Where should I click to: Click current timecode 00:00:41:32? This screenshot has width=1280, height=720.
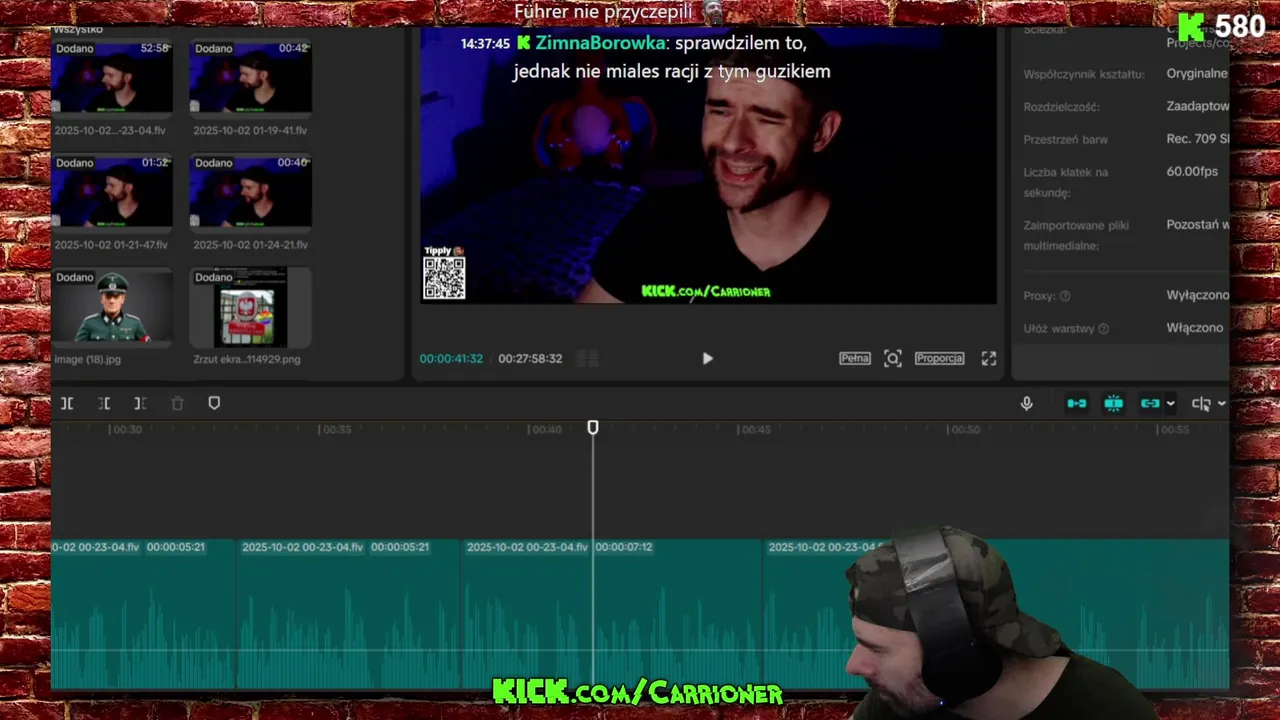tap(451, 358)
